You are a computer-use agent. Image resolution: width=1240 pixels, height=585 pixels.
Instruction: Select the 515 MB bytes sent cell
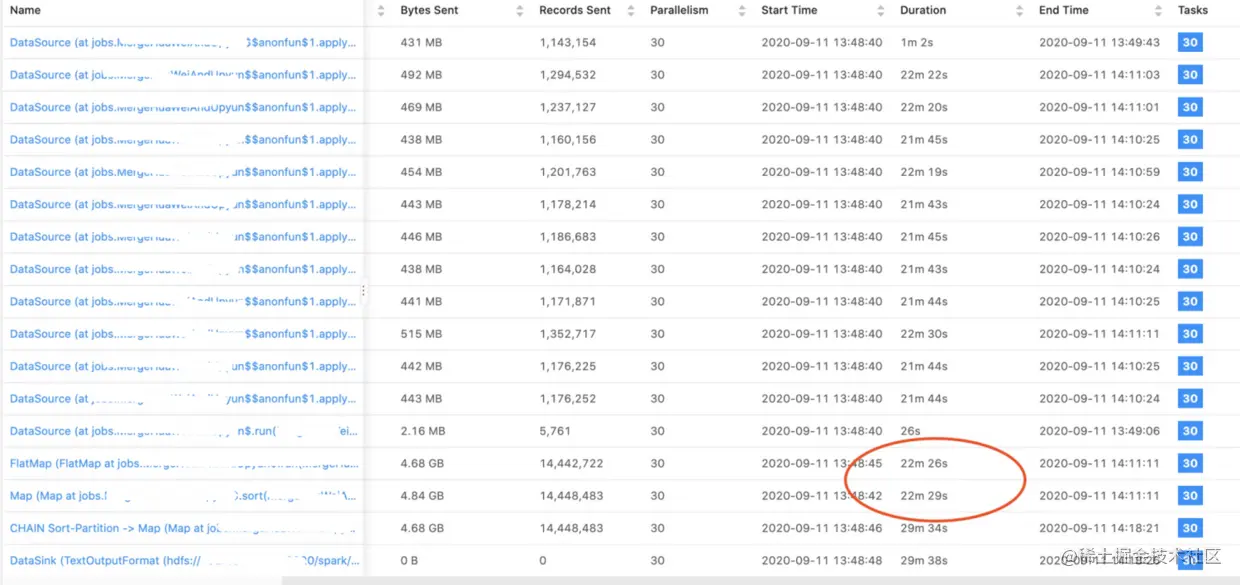point(421,334)
